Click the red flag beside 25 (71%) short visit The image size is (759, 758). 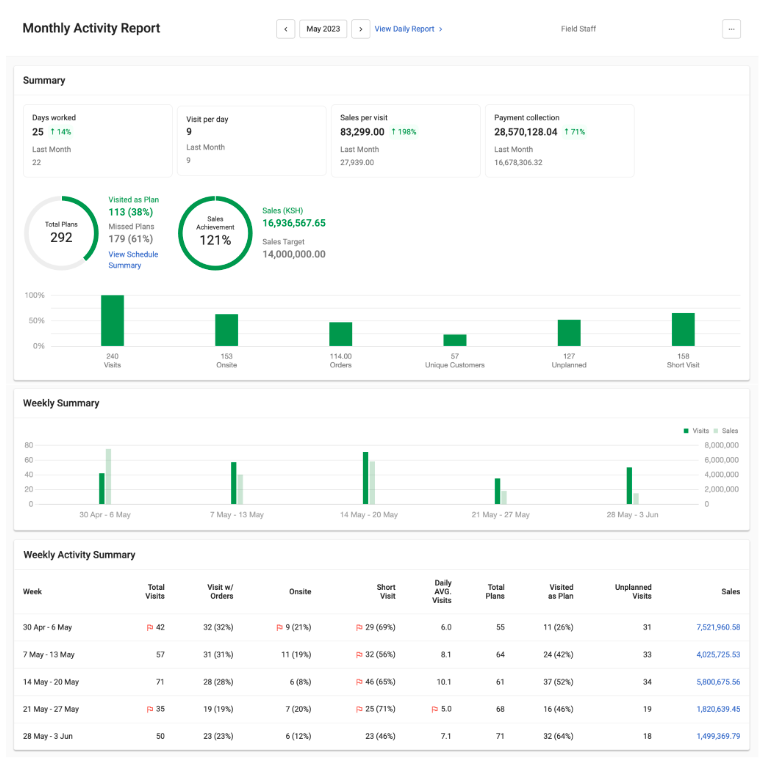359,709
